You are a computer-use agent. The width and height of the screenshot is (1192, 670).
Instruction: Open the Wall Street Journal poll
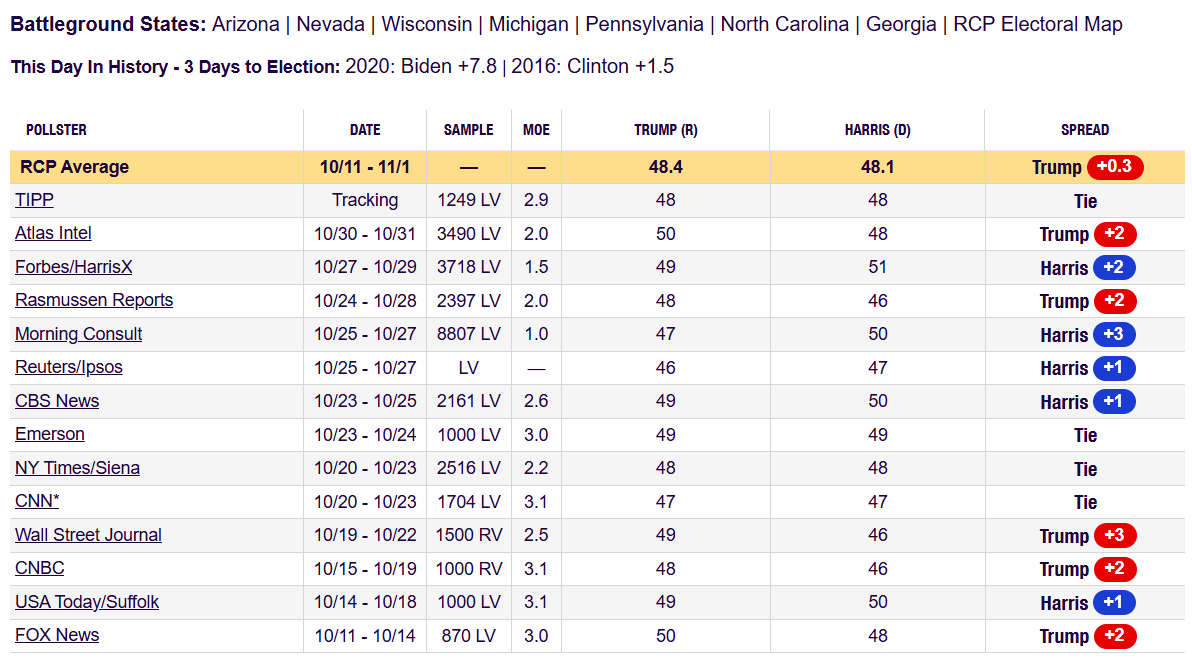click(88, 535)
